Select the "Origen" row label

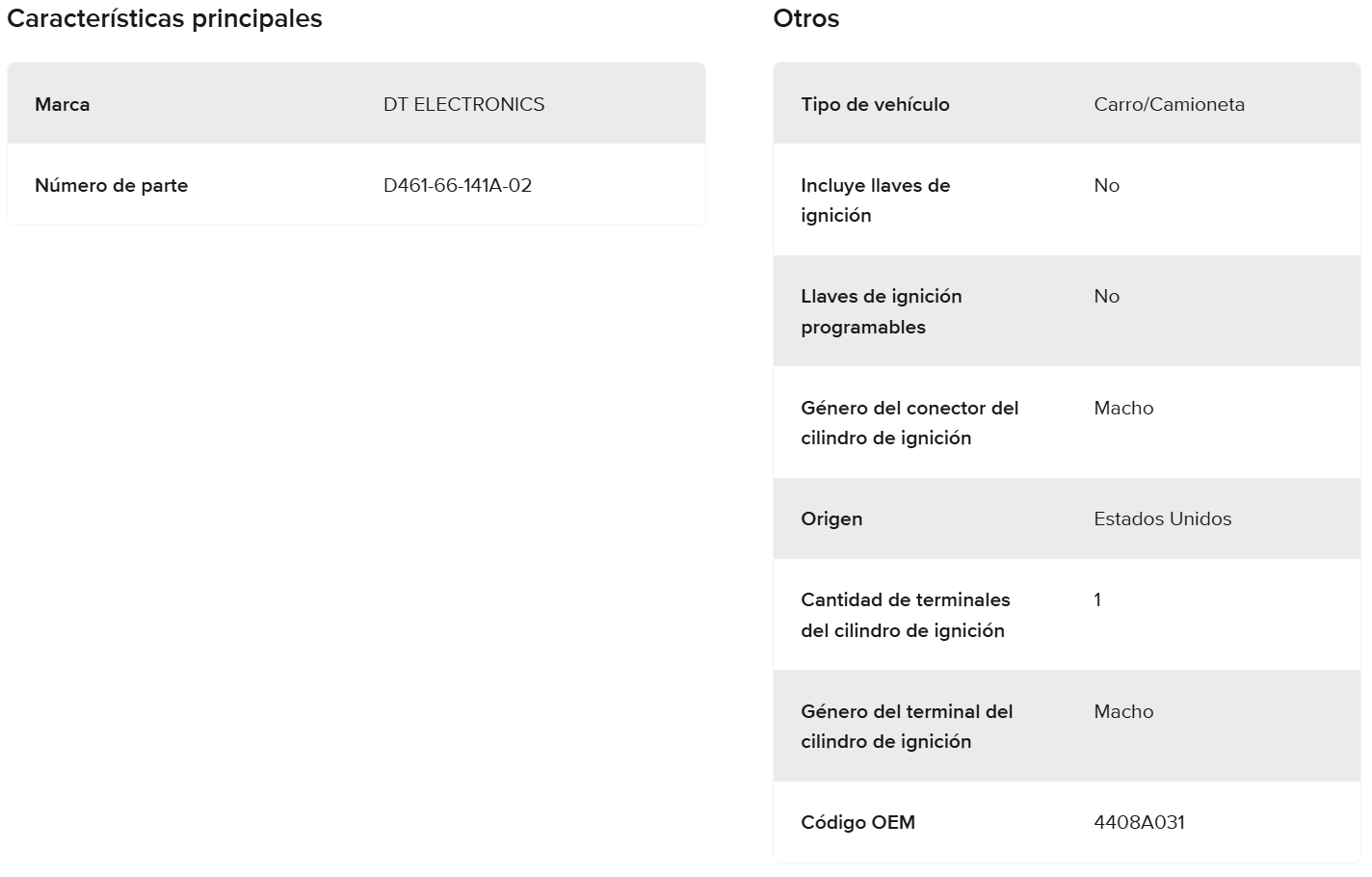click(x=831, y=518)
